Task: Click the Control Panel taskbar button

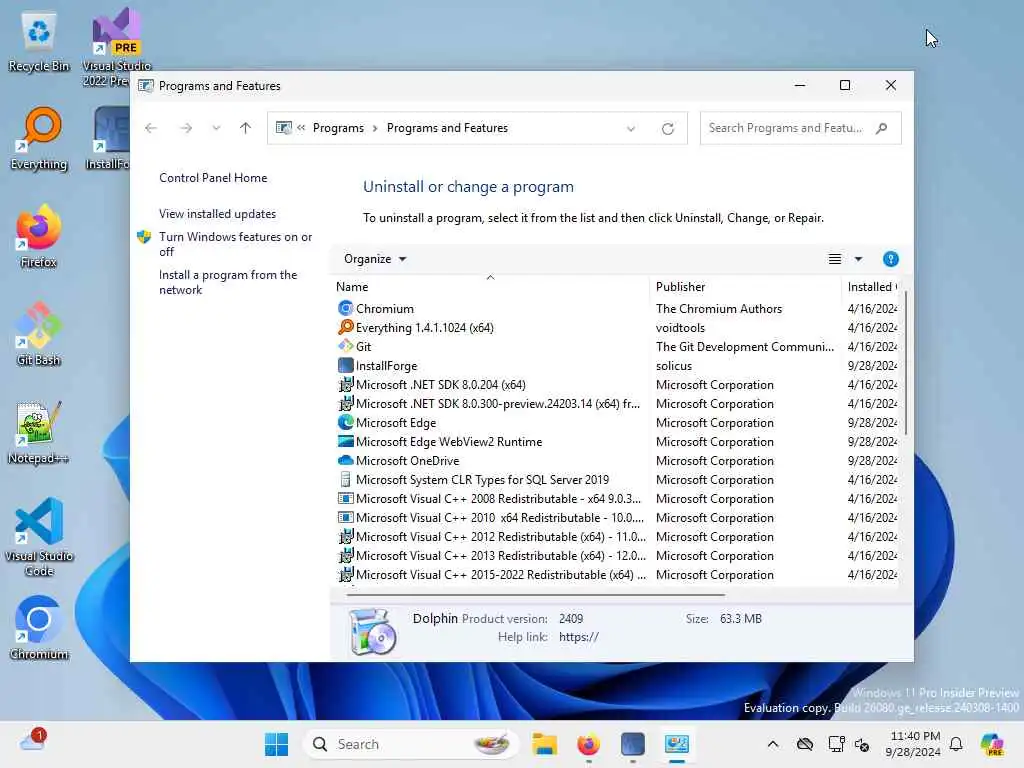Action: tap(677, 744)
